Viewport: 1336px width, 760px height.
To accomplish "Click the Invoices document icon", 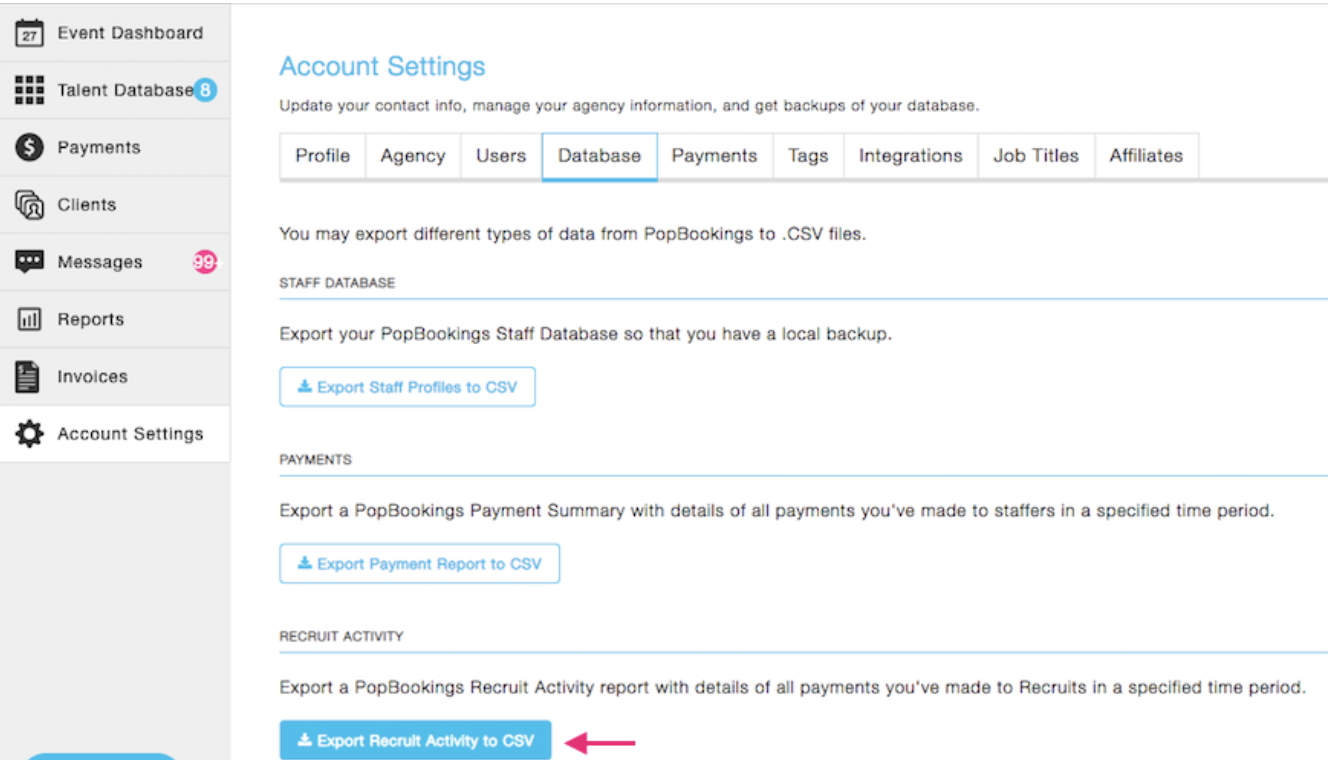I will [x=29, y=377].
